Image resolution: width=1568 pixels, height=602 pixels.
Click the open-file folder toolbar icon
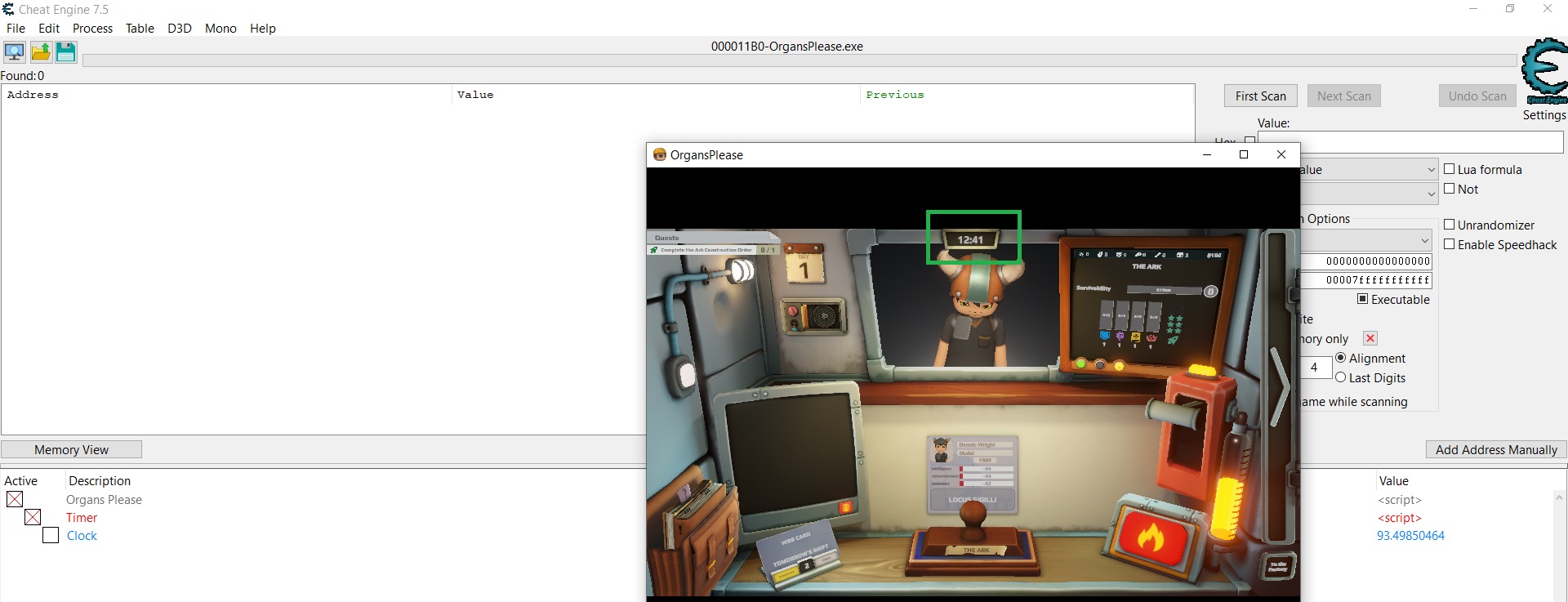41,53
